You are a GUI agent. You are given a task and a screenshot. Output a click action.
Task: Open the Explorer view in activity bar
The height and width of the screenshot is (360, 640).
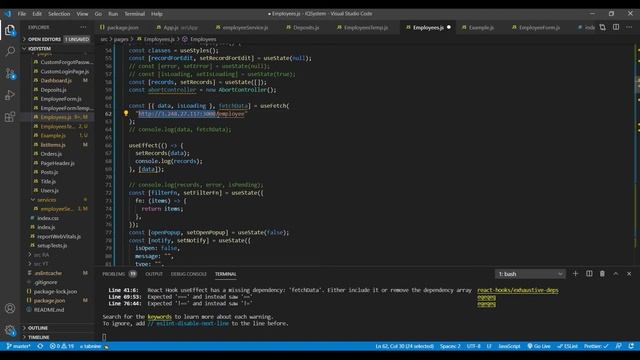click(x=10, y=30)
